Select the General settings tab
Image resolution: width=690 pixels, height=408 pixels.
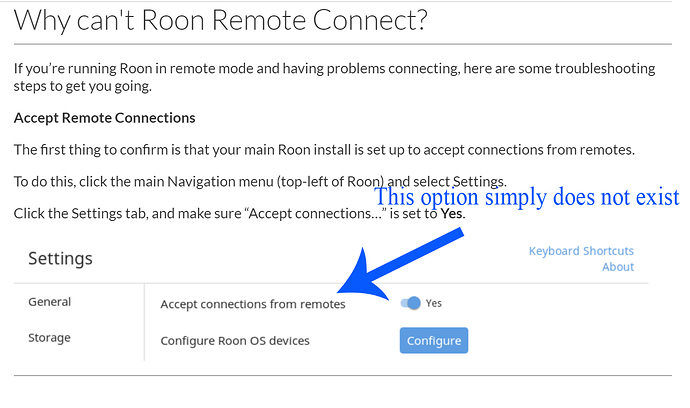tap(50, 302)
